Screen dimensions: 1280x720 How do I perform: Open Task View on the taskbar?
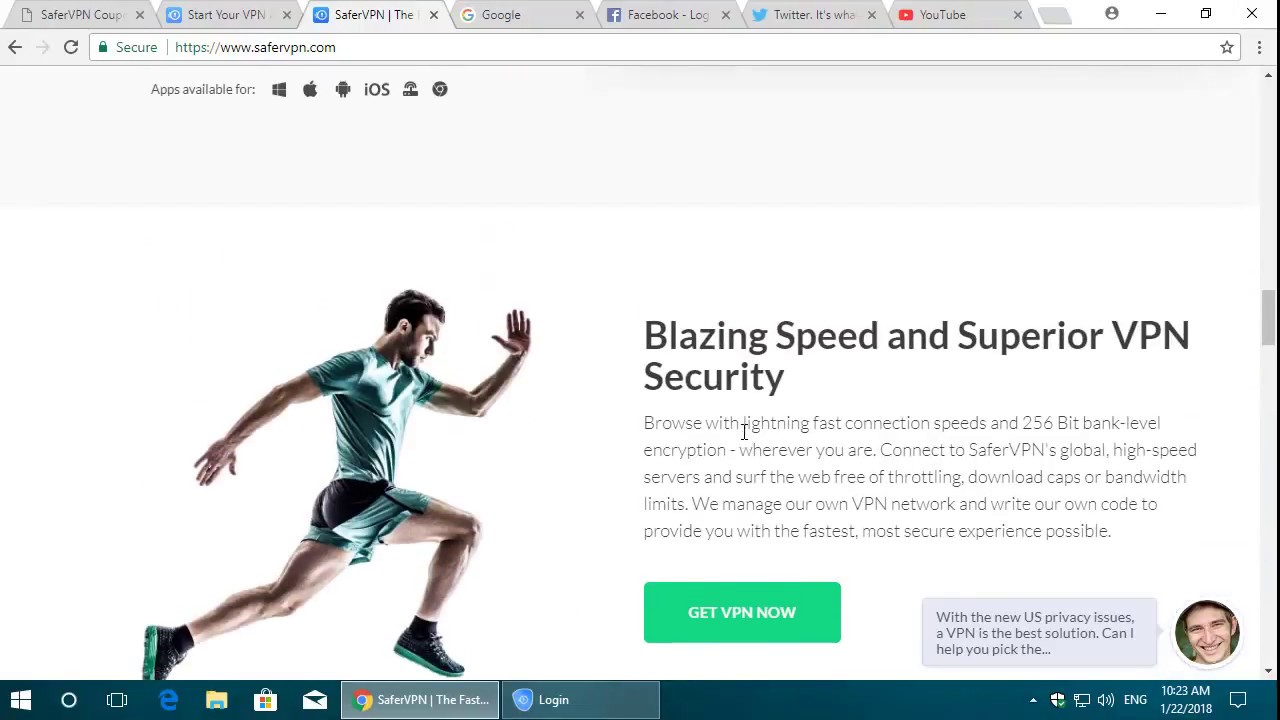point(117,700)
